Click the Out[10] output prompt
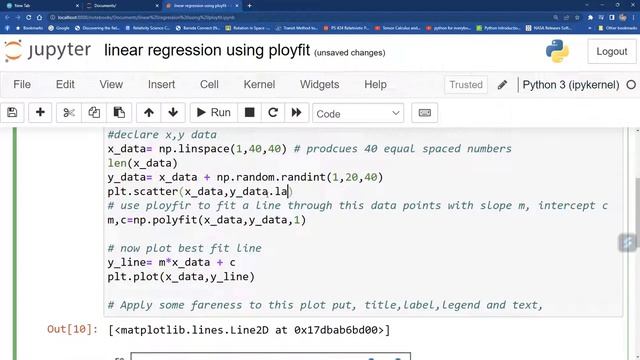The height and width of the screenshot is (360, 640). (72, 329)
